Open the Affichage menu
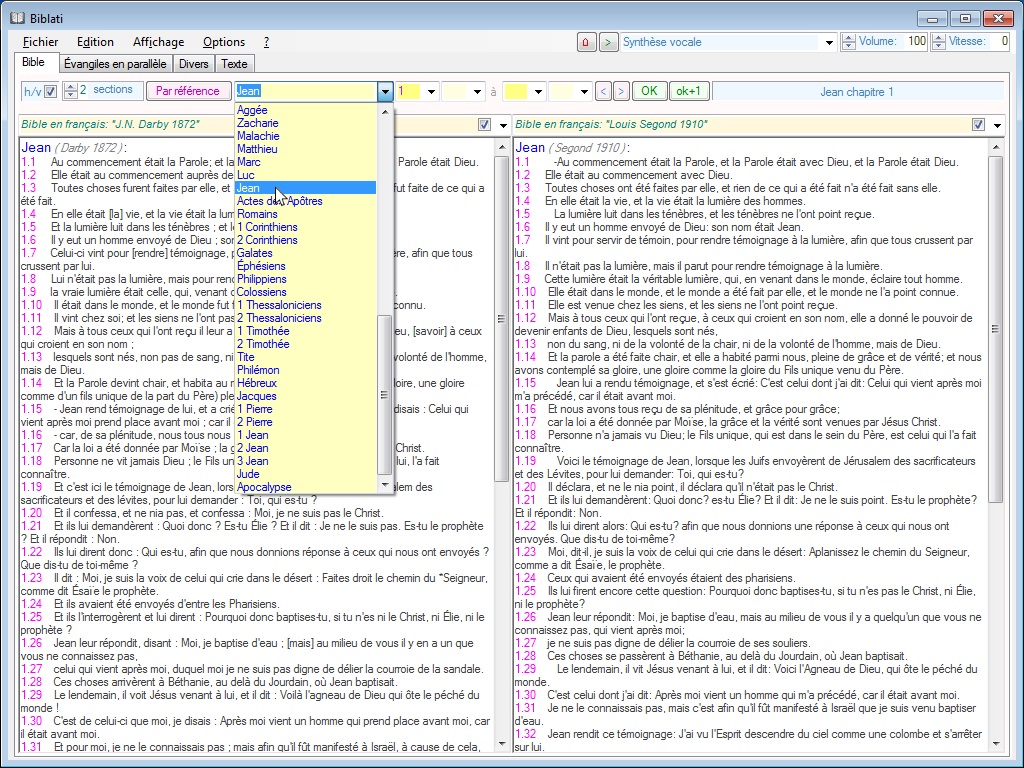The height and width of the screenshot is (768, 1024). 158,42
